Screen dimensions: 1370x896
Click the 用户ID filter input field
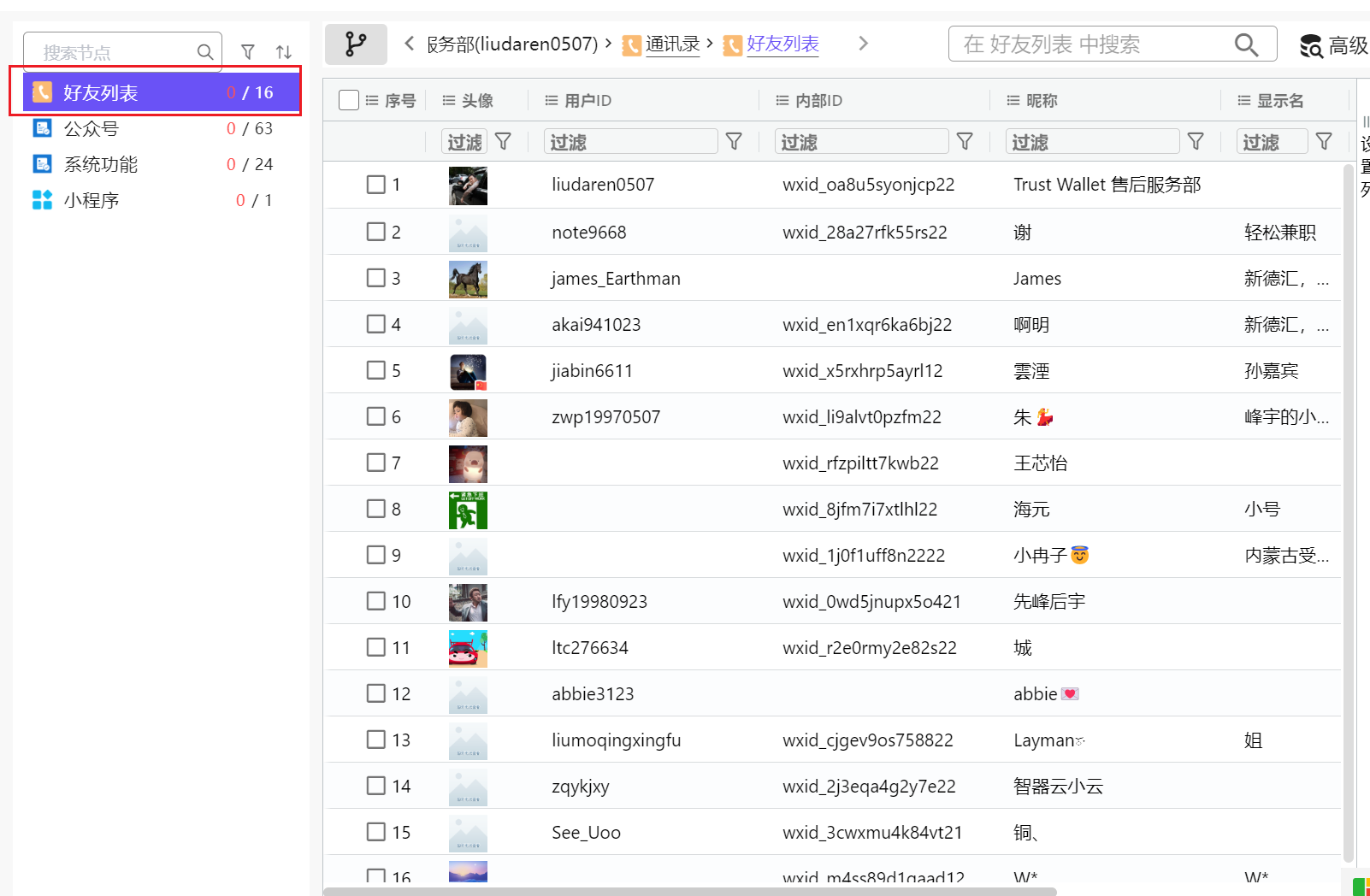pos(630,142)
